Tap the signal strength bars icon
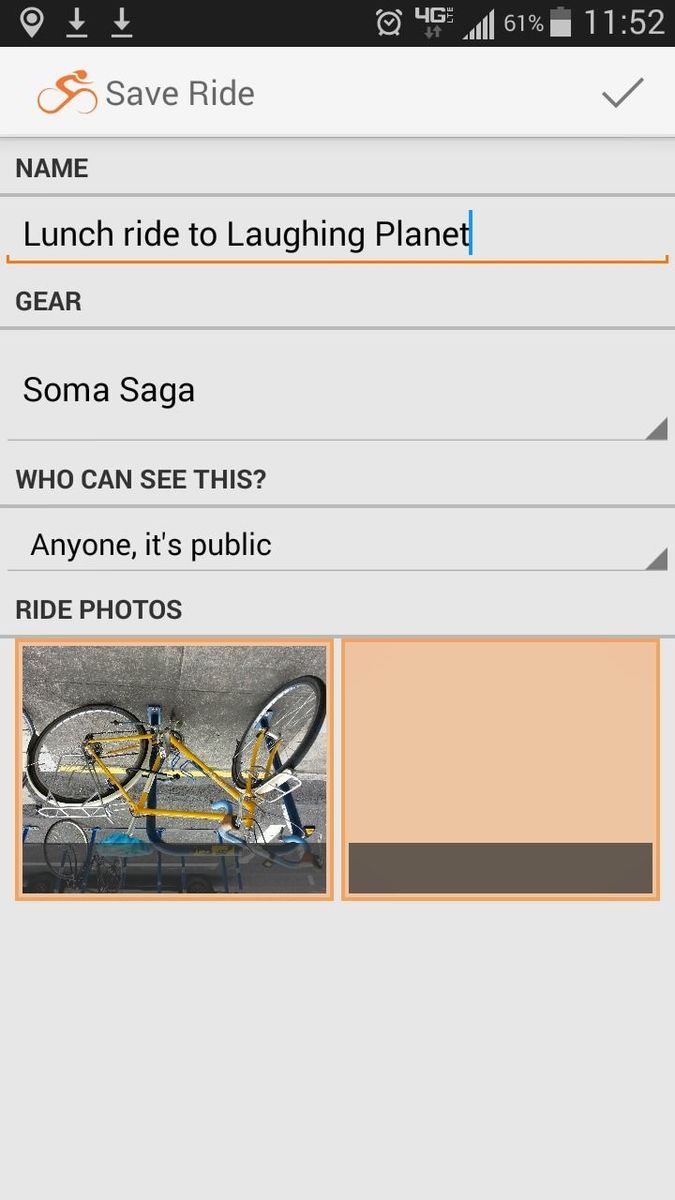The height and width of the screenshot is (1200, 675). click(479, 24)
